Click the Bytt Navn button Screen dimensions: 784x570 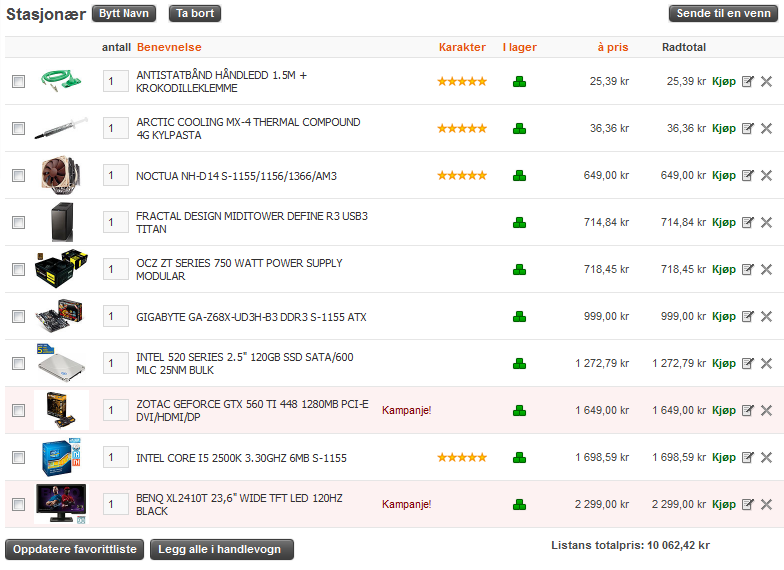pos(124,14)
